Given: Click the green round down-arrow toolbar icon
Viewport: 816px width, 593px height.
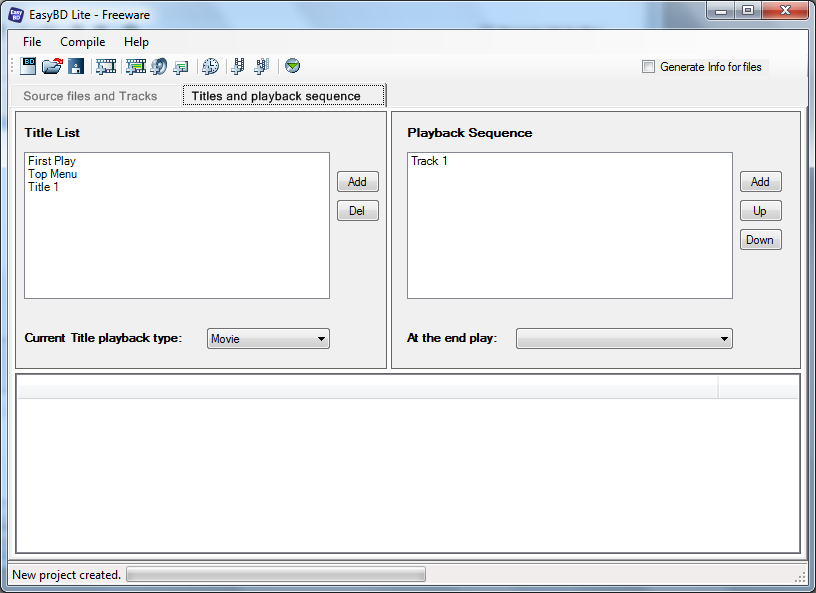Looking at the screenshot, I should 292,66.
